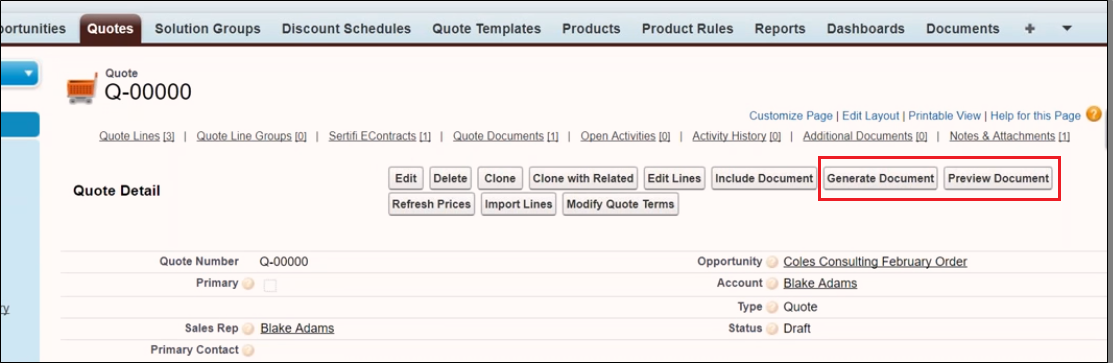
Task: Click the info icon beside Account label
Action: point(772,284)
